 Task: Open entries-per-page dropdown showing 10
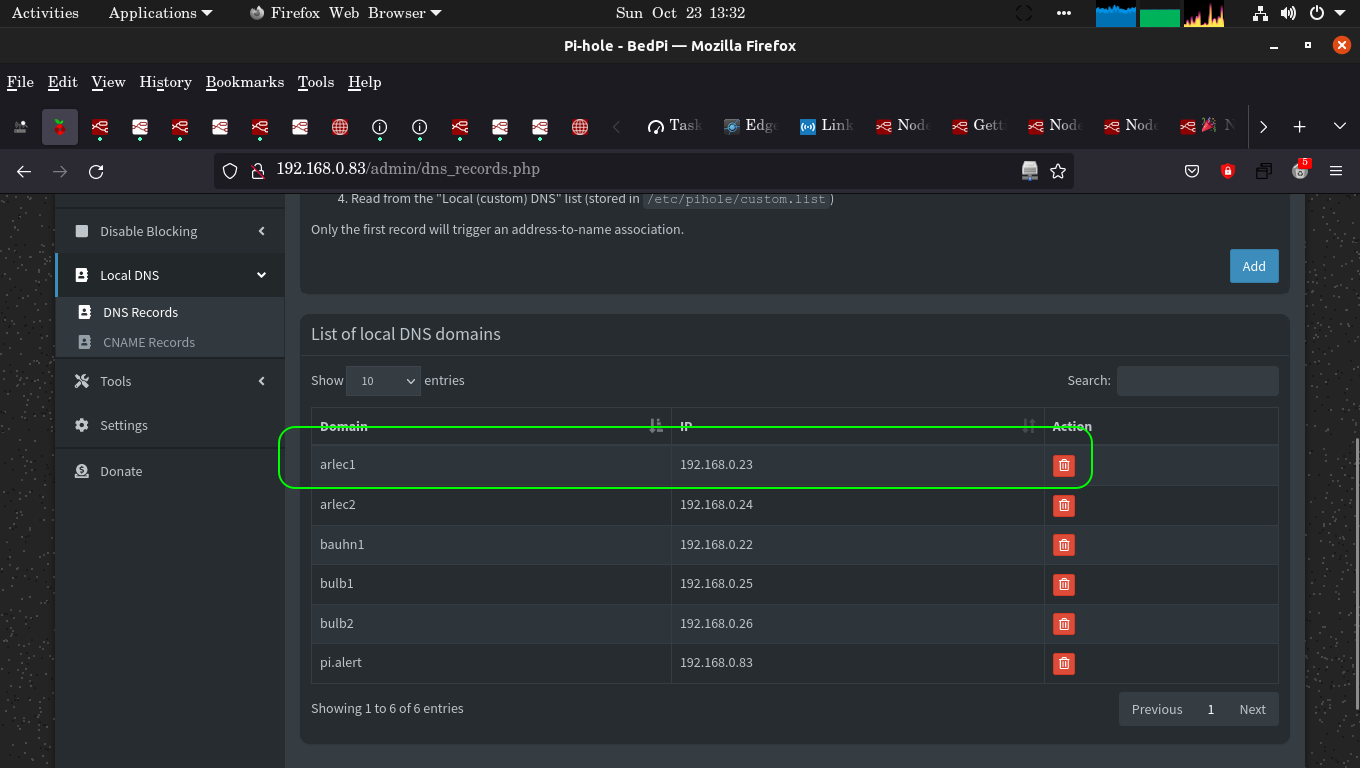click(383, 381)
